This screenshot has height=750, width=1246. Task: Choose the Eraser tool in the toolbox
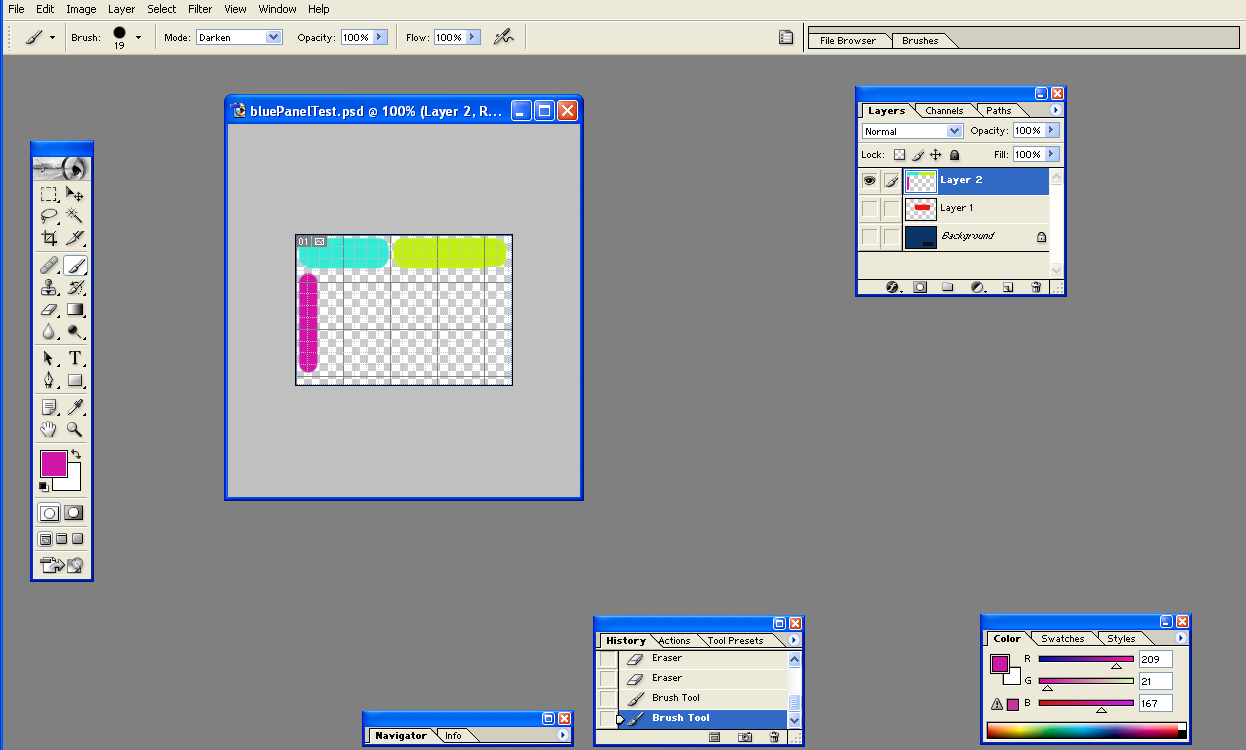[x=49, y=310]
